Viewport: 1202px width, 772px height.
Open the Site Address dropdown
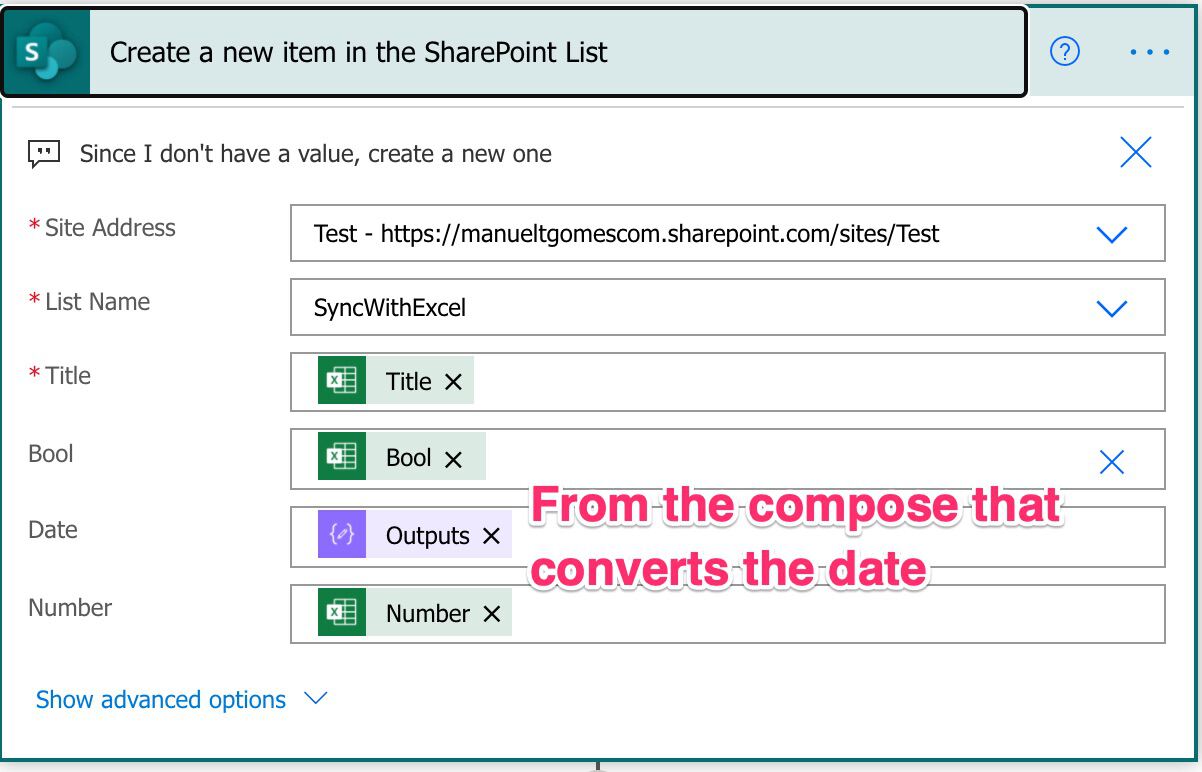click(x=1111, y=234)
